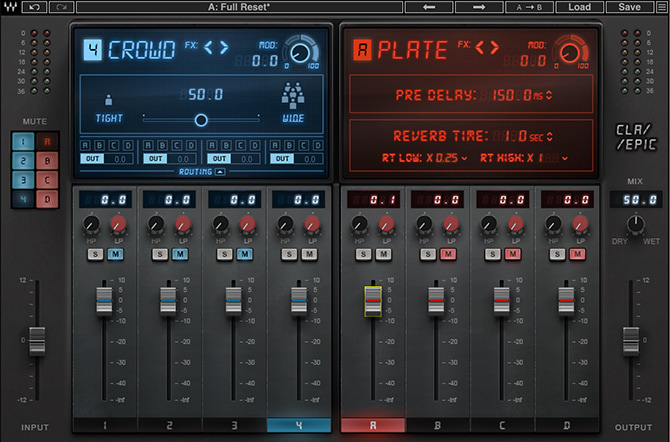The image size is (670, 442).
Task: Change the Pre Delay stepper arrows
Action: point(549,95)
